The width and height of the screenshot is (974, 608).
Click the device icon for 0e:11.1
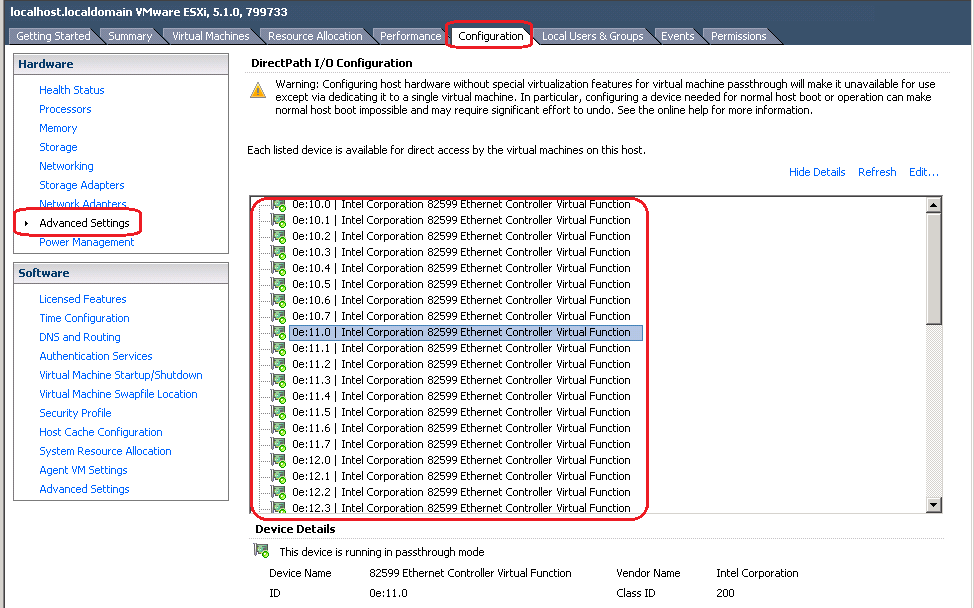tap(279, 349)
